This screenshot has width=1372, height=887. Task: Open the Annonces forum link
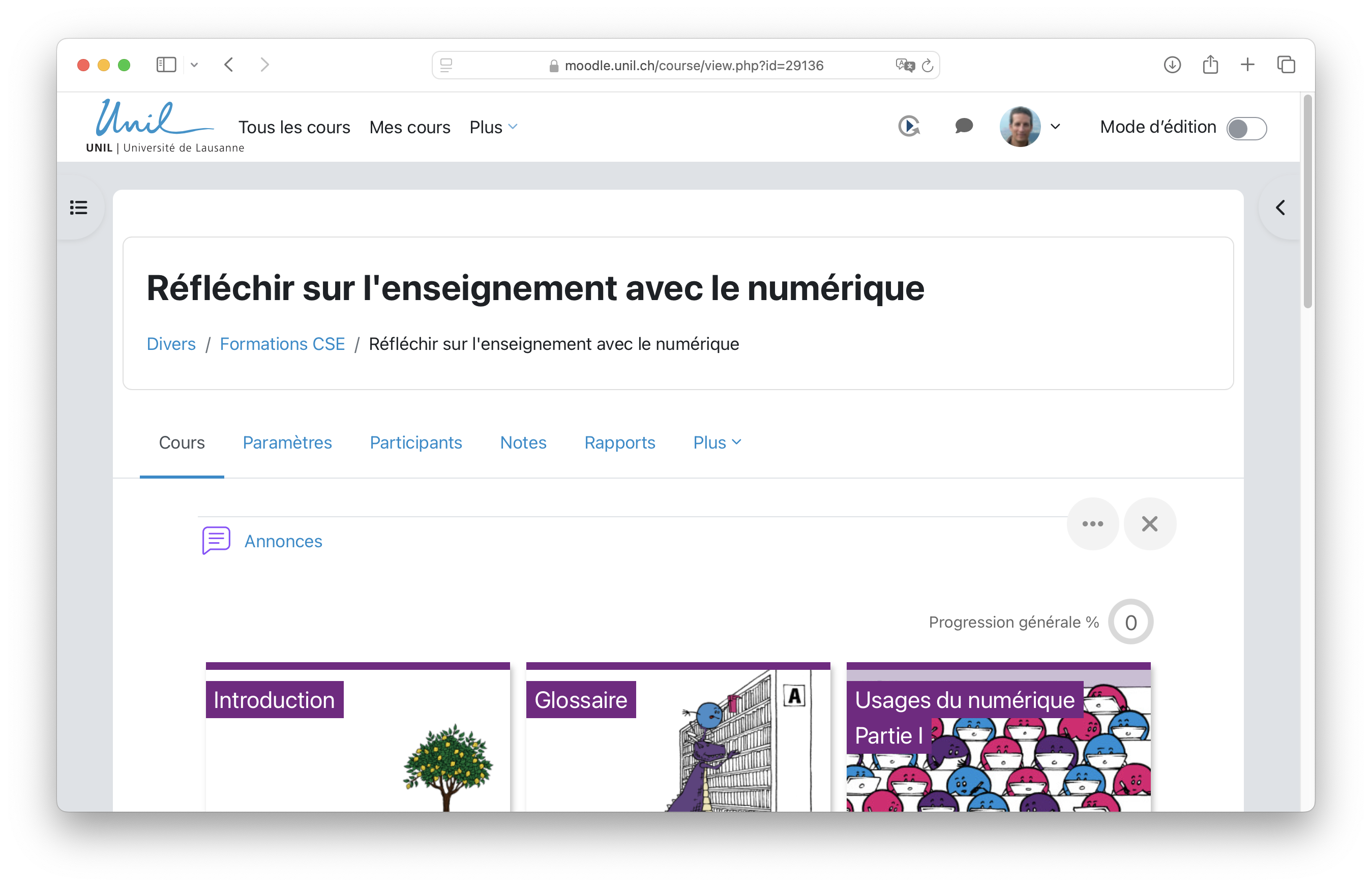[283, 542]
